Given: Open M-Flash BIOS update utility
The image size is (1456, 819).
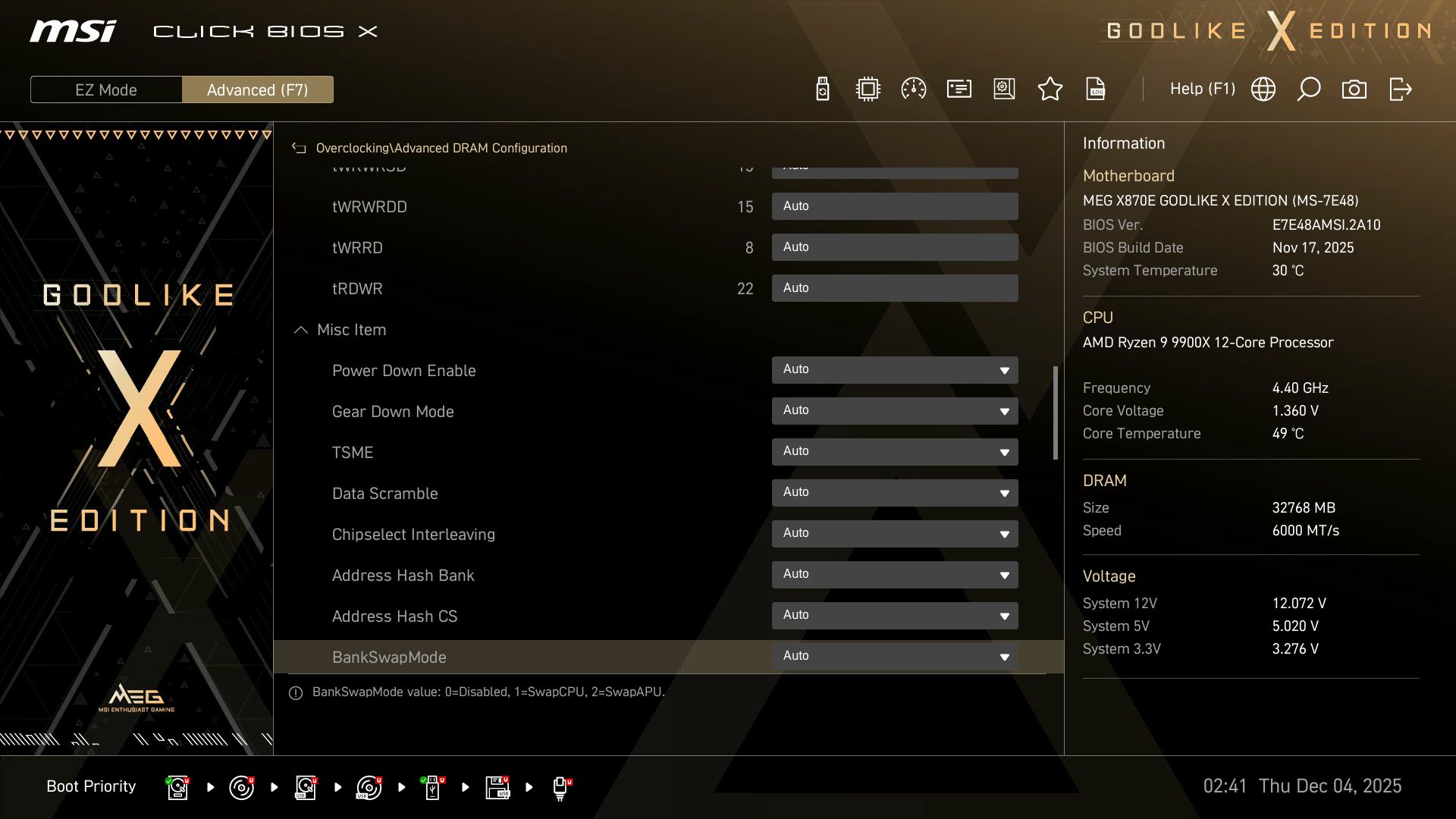Looking at the screenshot, I should click(x=822, y=89).
